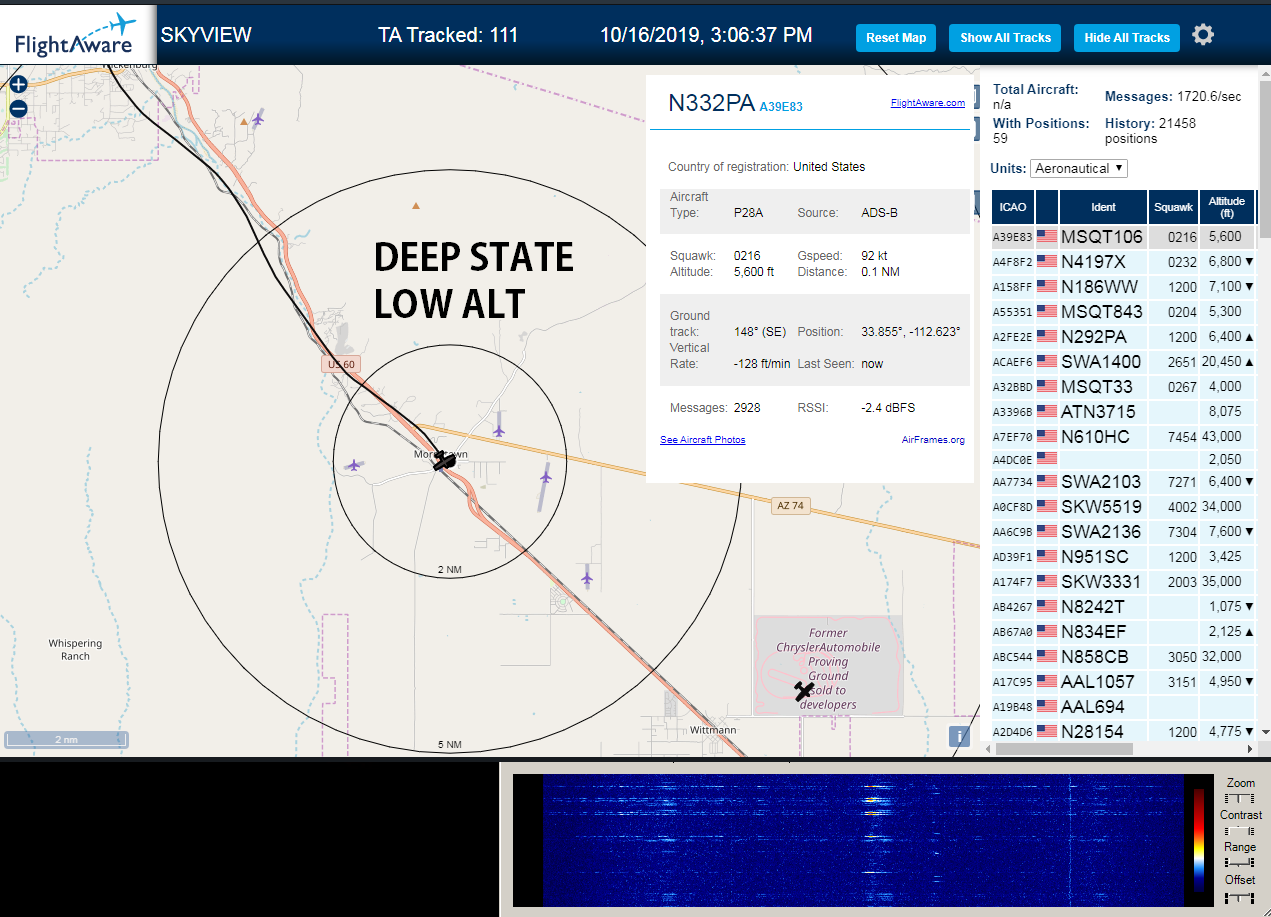The width and height of the screenshot is (1271, 917).
Task: Click US flag in ATN3715 row
Action: 1047,412
